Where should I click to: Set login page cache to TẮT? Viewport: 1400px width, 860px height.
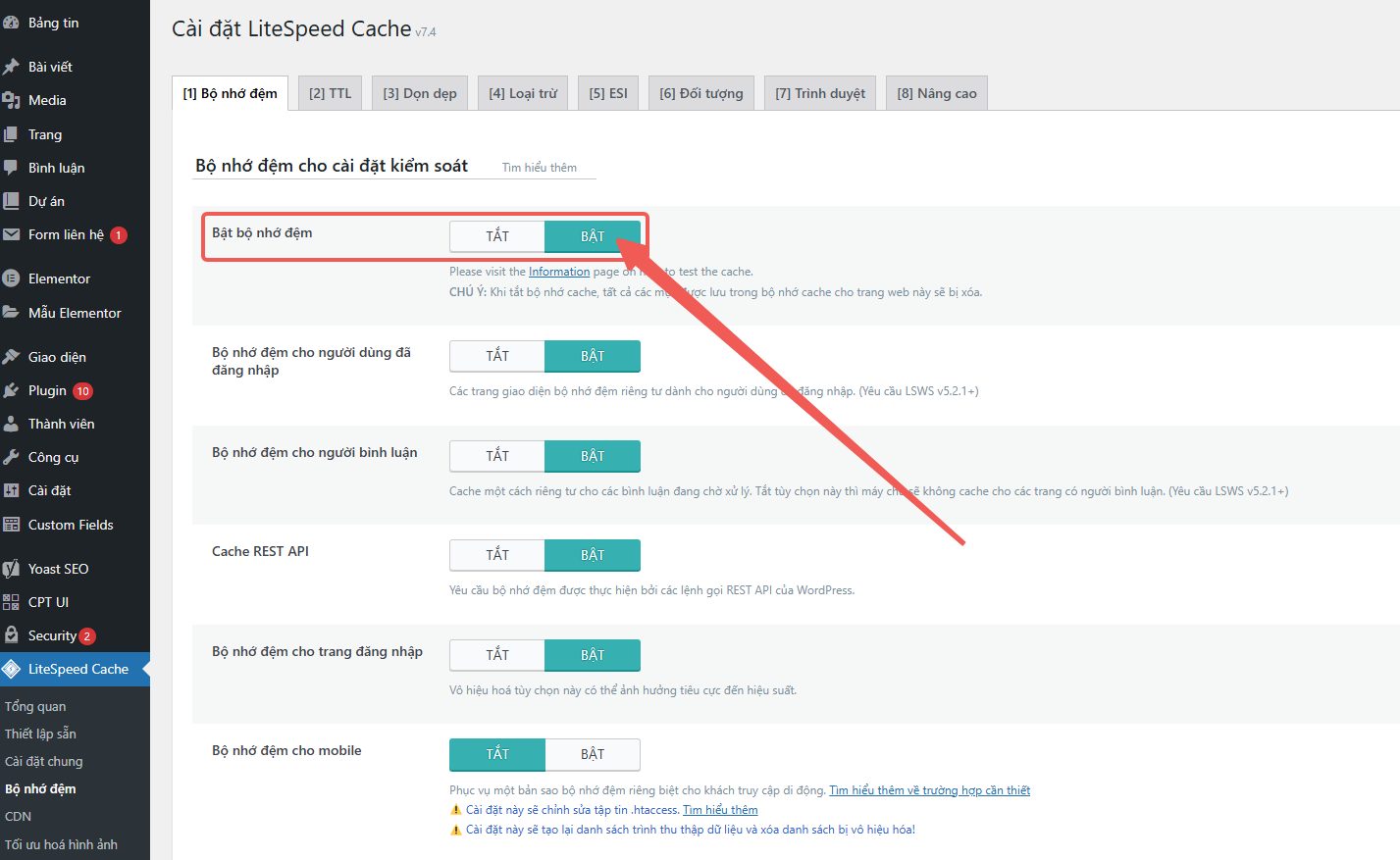(x=497, y=655)
